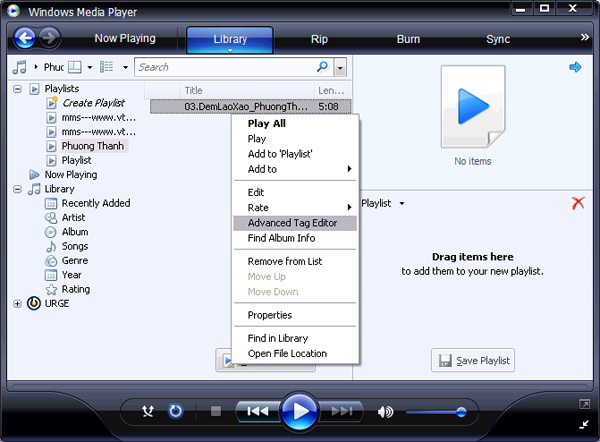Clear list pane with red X
The height and width of the screenshot is (442, 600).
(x=578, y=203)
